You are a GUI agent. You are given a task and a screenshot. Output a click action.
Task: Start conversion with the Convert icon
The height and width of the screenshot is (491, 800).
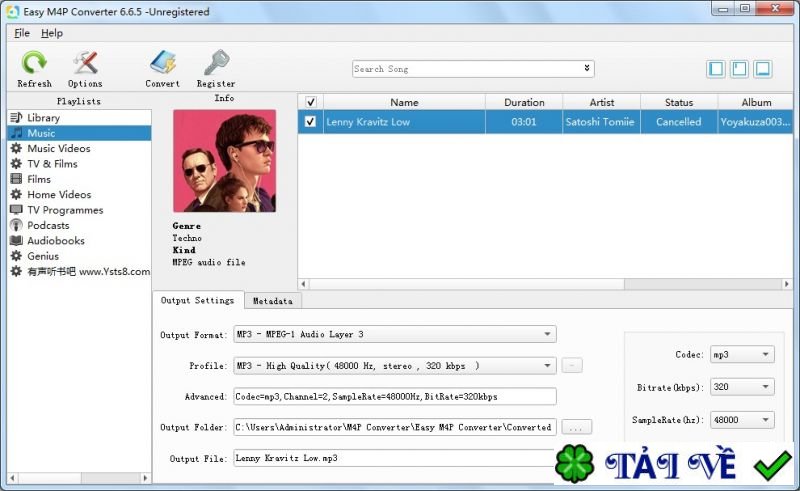click(x=162, y=64)
